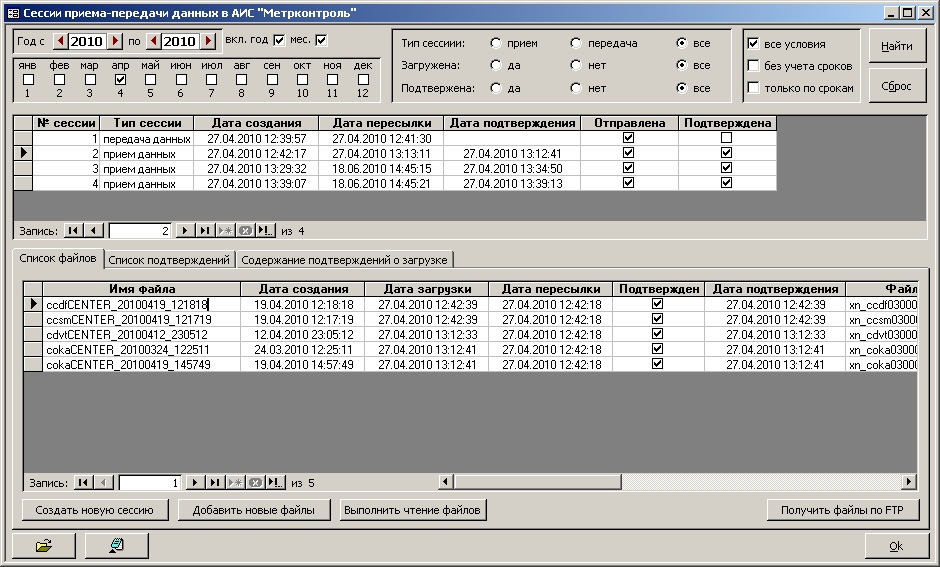Jump to last record in sessions navigator
940x567 pixels.
pos(204,230)
